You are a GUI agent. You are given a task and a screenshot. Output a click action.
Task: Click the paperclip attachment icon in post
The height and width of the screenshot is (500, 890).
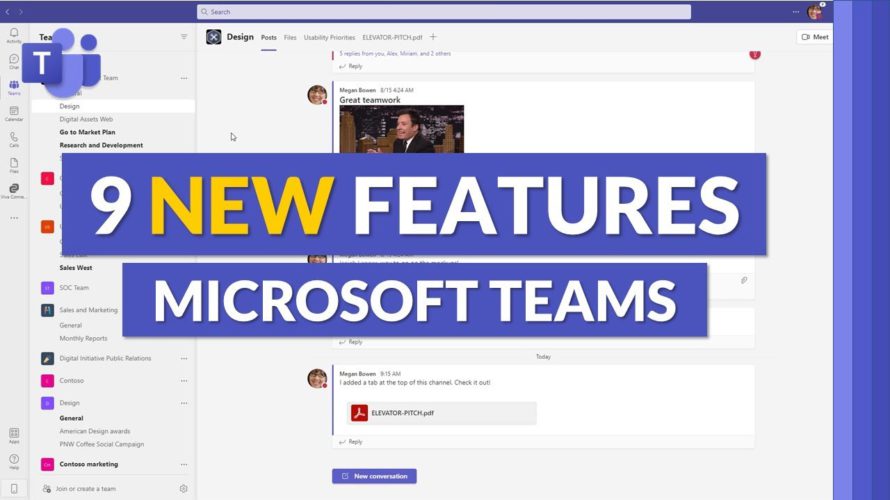pos(744,280)
